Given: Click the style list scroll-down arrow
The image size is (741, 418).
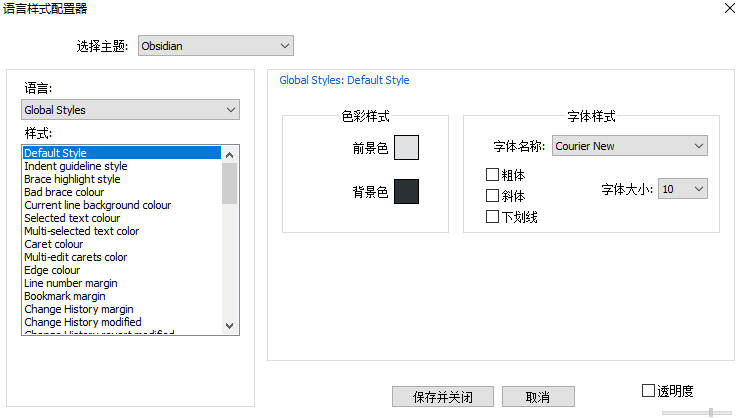Looking at the screenshot, I should [230, 325].
